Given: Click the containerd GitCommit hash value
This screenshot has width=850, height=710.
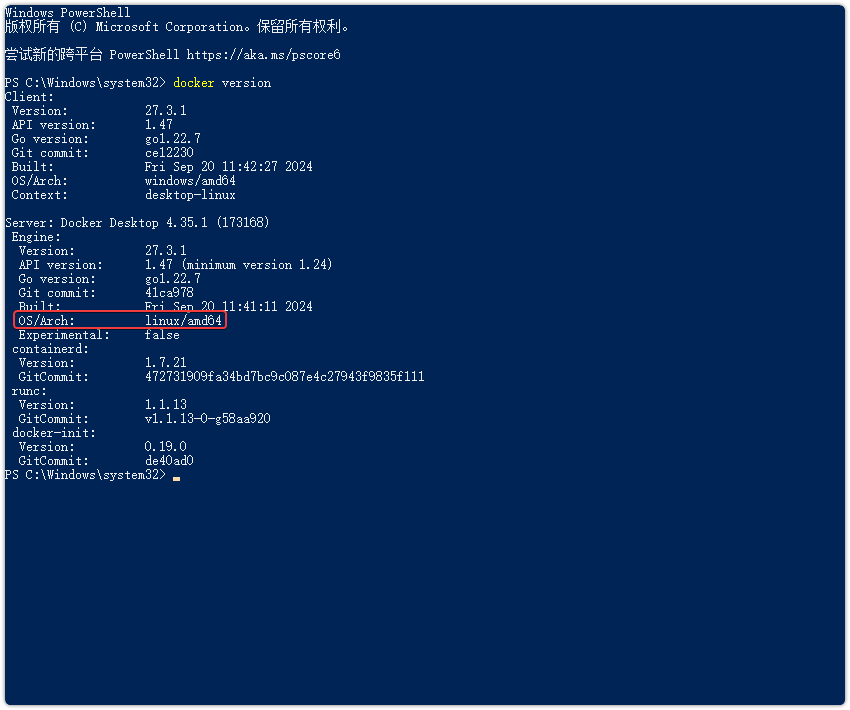Looking at the screenshot, I should (x=285, y=377).
